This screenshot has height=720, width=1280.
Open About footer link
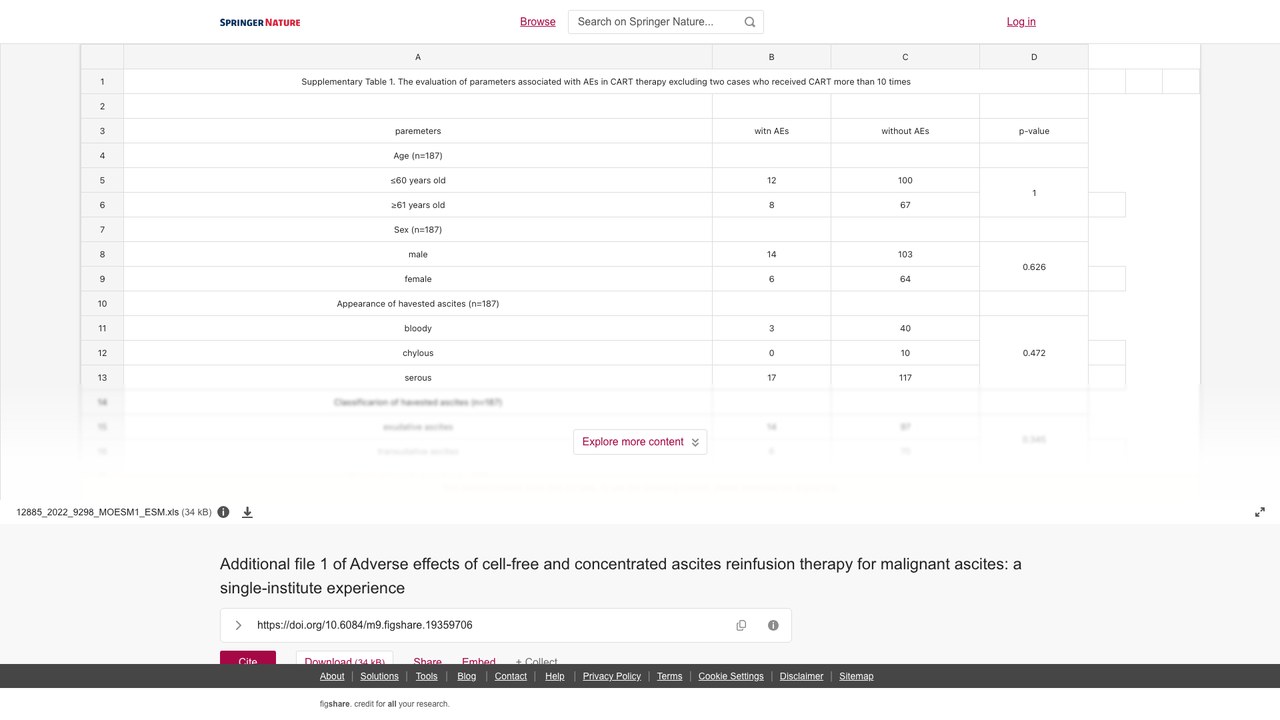332,676
